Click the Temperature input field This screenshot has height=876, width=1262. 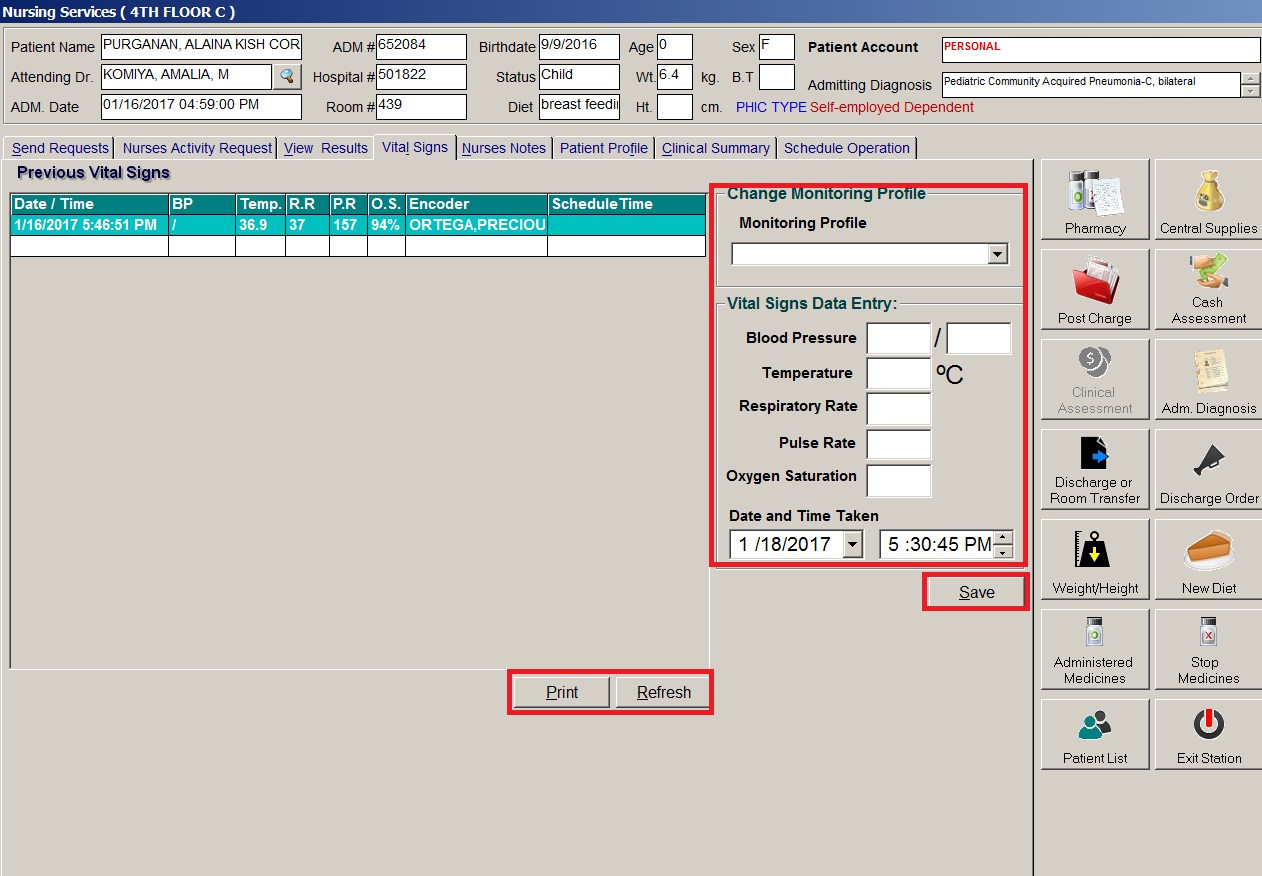898,373
